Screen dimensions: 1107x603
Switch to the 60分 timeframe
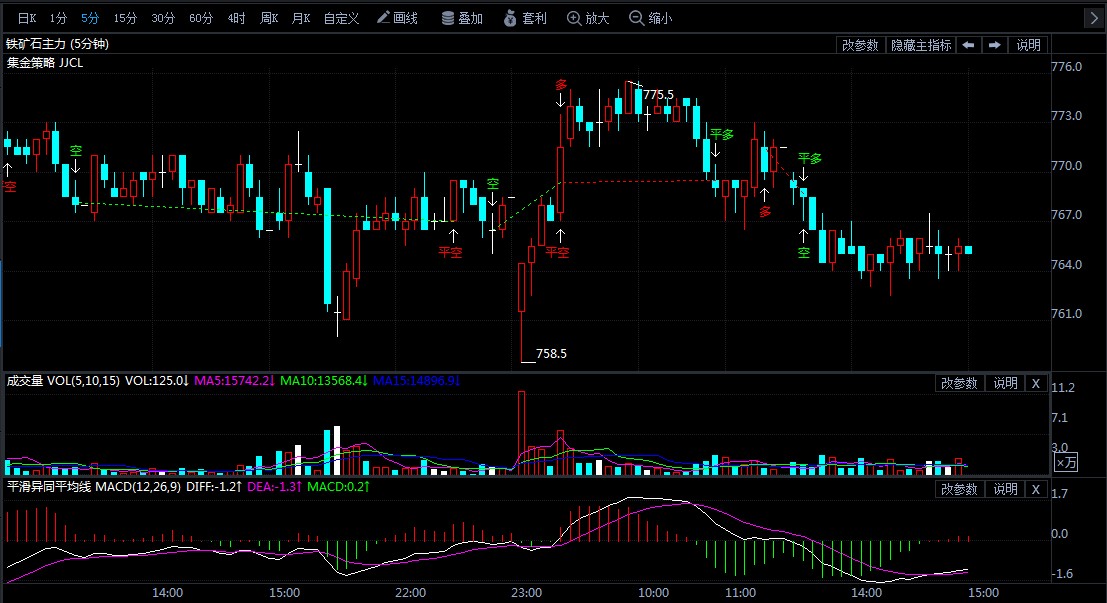click(201, 18)
